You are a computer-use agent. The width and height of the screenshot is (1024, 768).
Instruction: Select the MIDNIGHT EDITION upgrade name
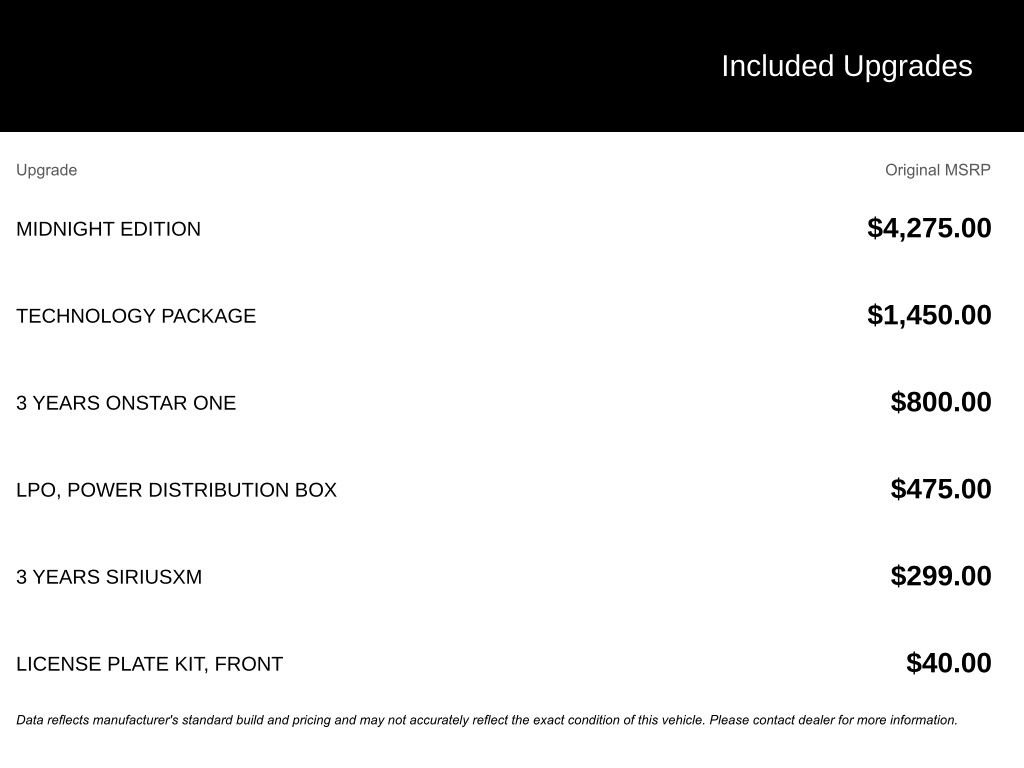click(108, 229)
